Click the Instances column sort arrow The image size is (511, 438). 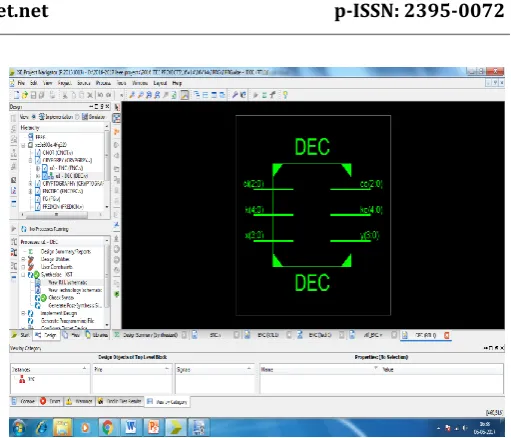84,369
